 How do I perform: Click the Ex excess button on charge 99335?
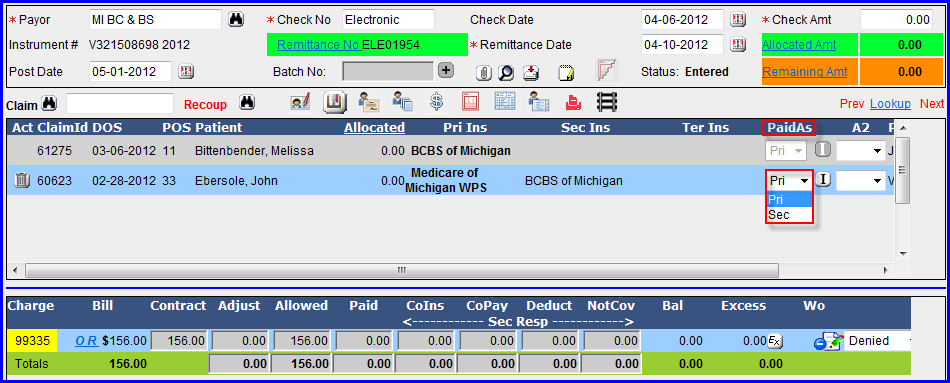pyautogui.click(x=775, y=341)
